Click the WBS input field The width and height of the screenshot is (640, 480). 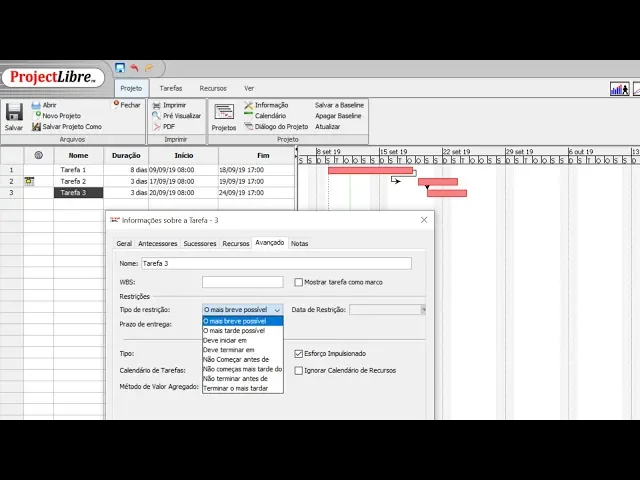[x=242, y=282]
